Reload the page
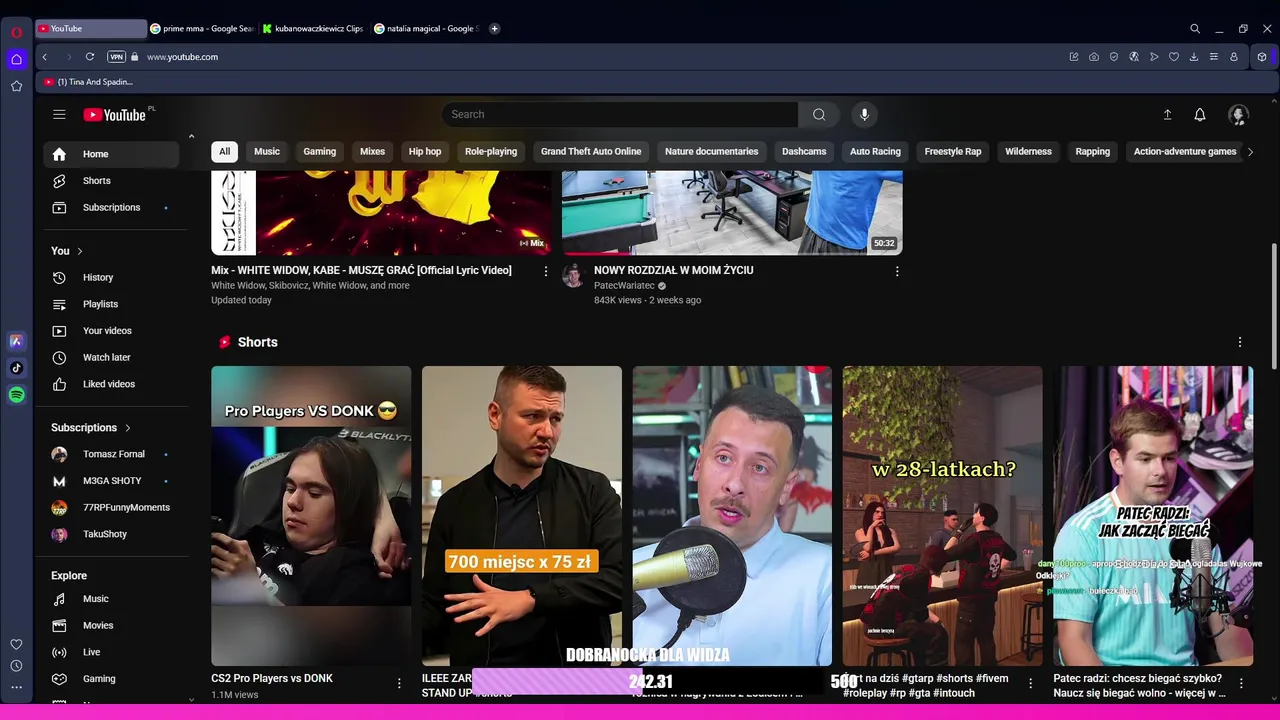1280x720 pixels. [x=90, y=57]
